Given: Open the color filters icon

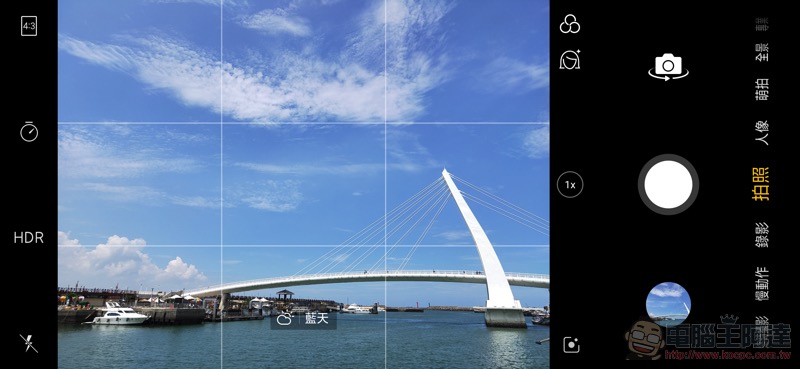Looking at the screenshot, I should coord(570,24).
